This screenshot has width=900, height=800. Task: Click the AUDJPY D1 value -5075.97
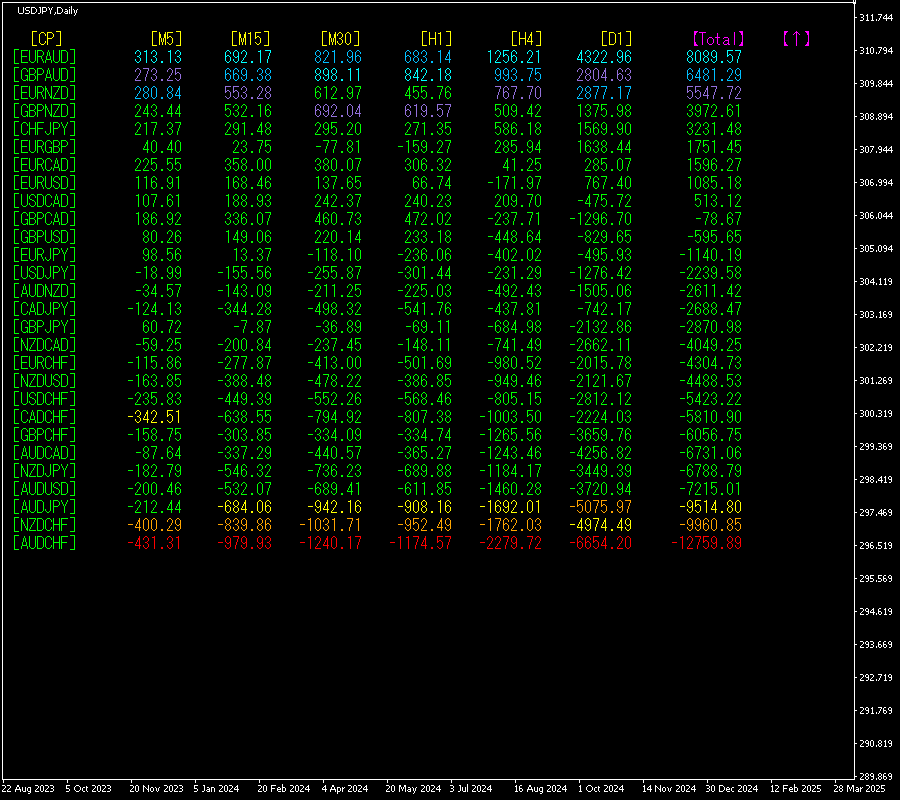[600, 507]
